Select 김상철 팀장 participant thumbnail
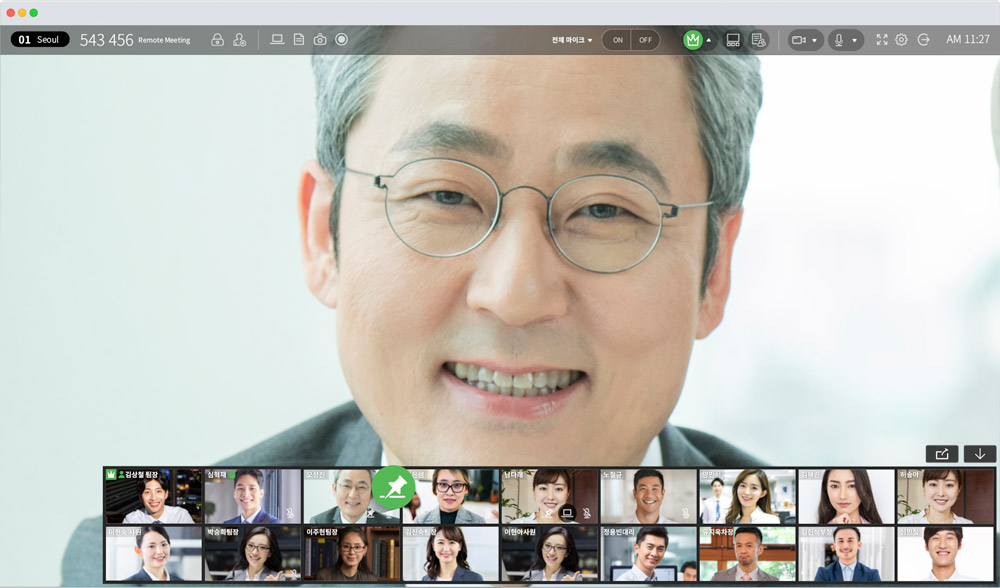Viewport: 1000px width, 588px height. click(x=153, y=497)
